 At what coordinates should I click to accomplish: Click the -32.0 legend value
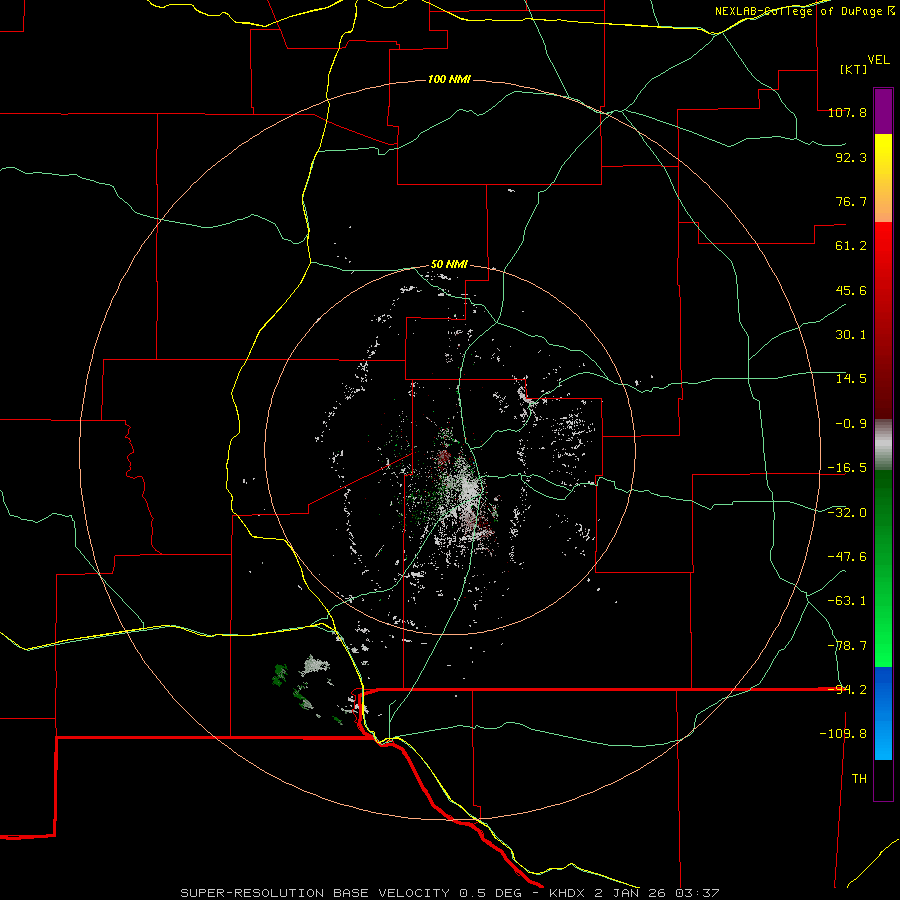click(847, 513)
